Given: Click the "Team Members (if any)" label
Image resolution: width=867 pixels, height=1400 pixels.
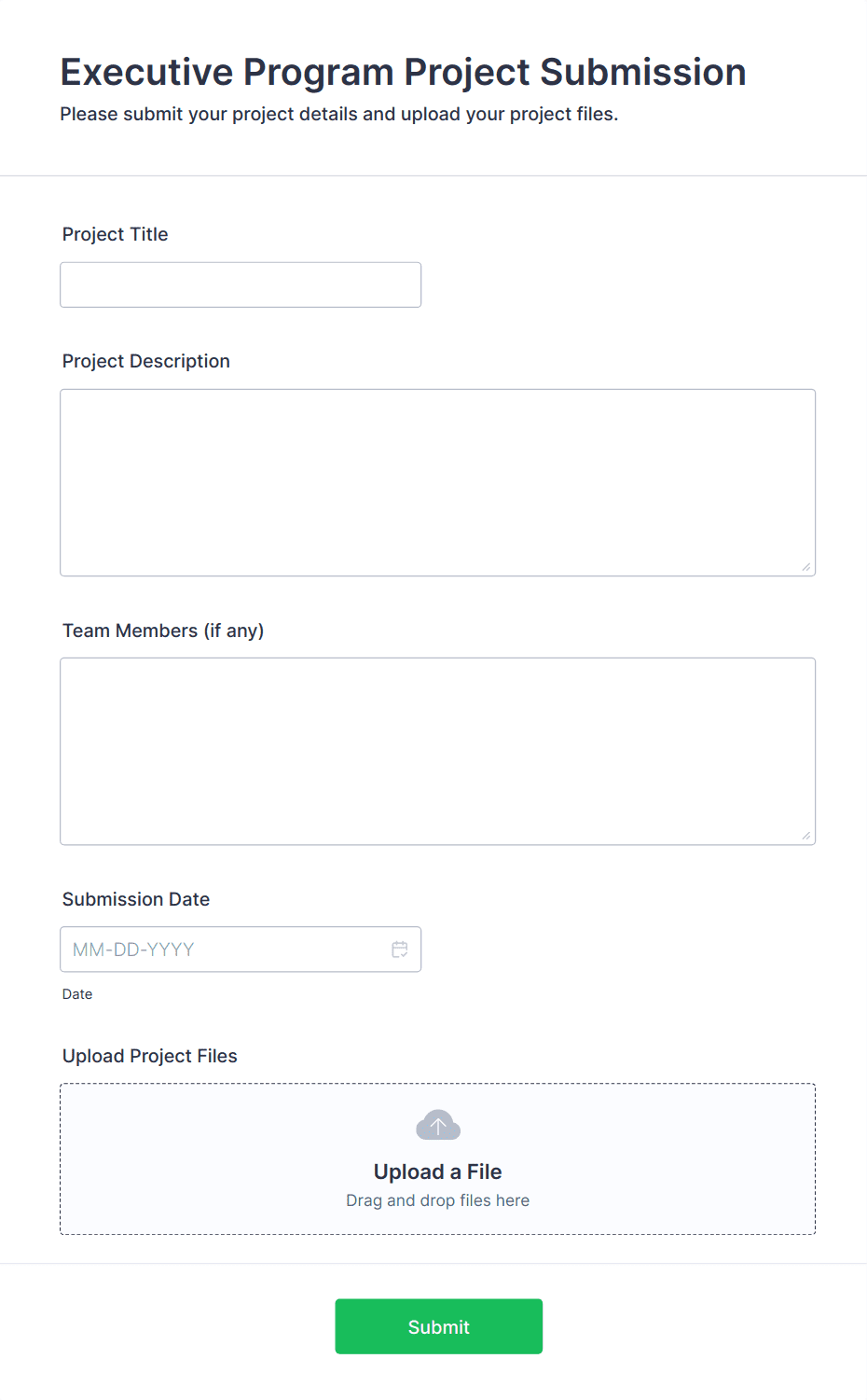Looking at the screenshot, I should tap(163, 631).
